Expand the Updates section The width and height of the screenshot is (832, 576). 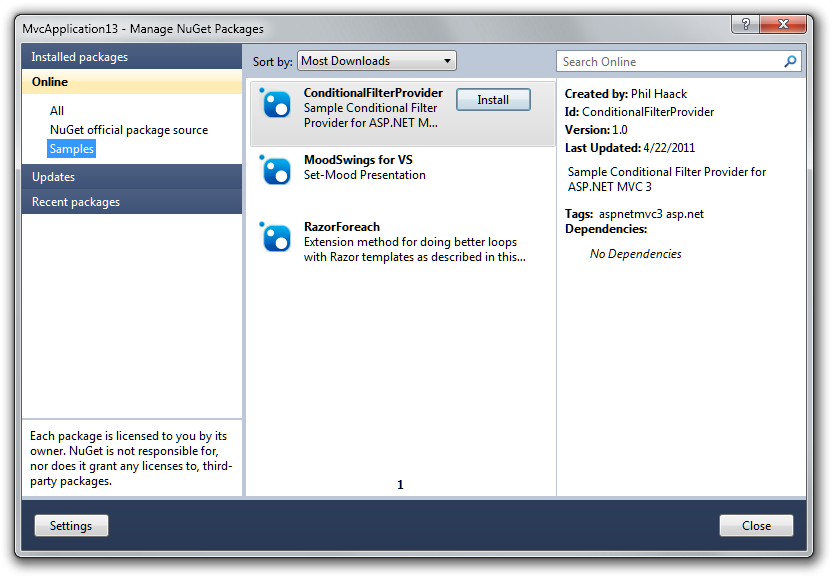pyautogui.click(x=132, y=177)
